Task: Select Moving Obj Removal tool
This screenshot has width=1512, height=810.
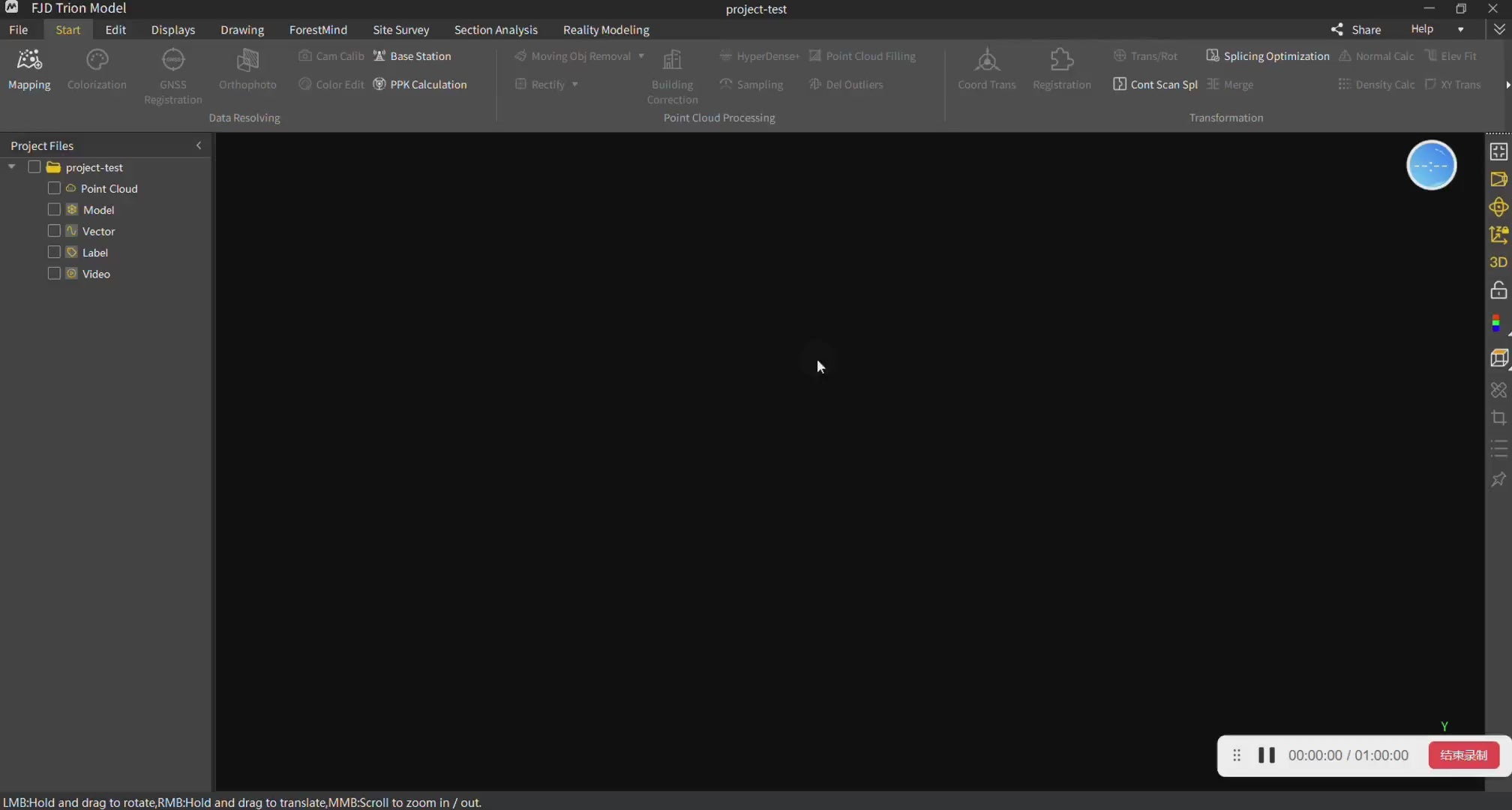Action: pos(573,56)
